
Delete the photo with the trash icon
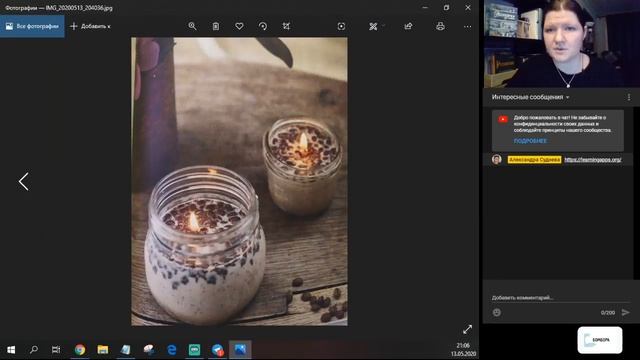pos(216,27)
